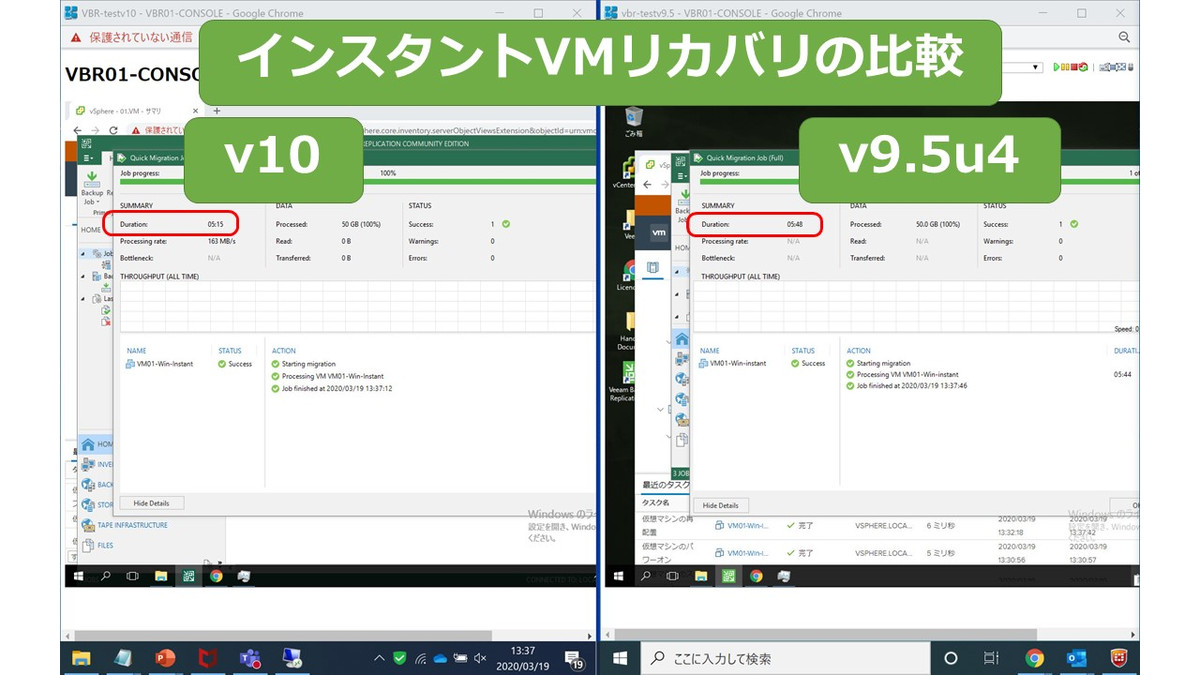Open new tab in the v10 vSphere browser
This screenshot has height=675, width=1200.
216,111
